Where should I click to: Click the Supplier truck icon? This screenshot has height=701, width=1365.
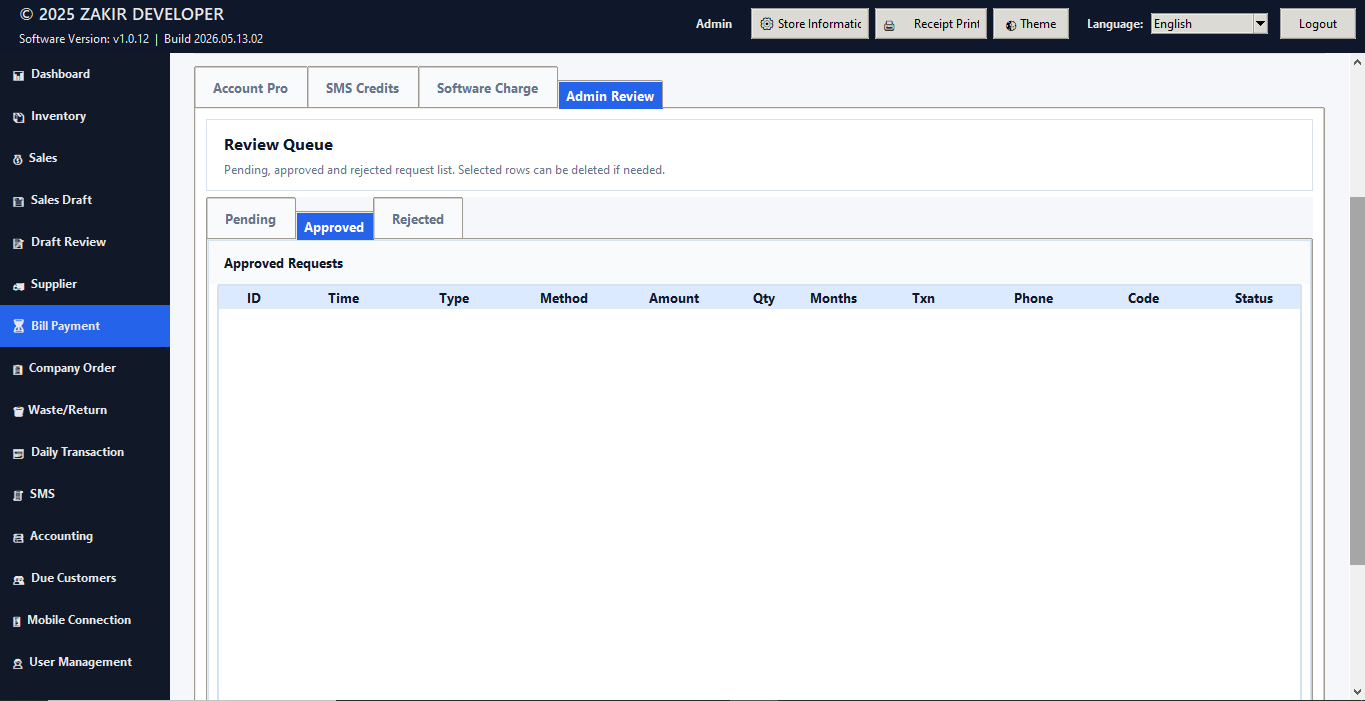pos(18,285)
